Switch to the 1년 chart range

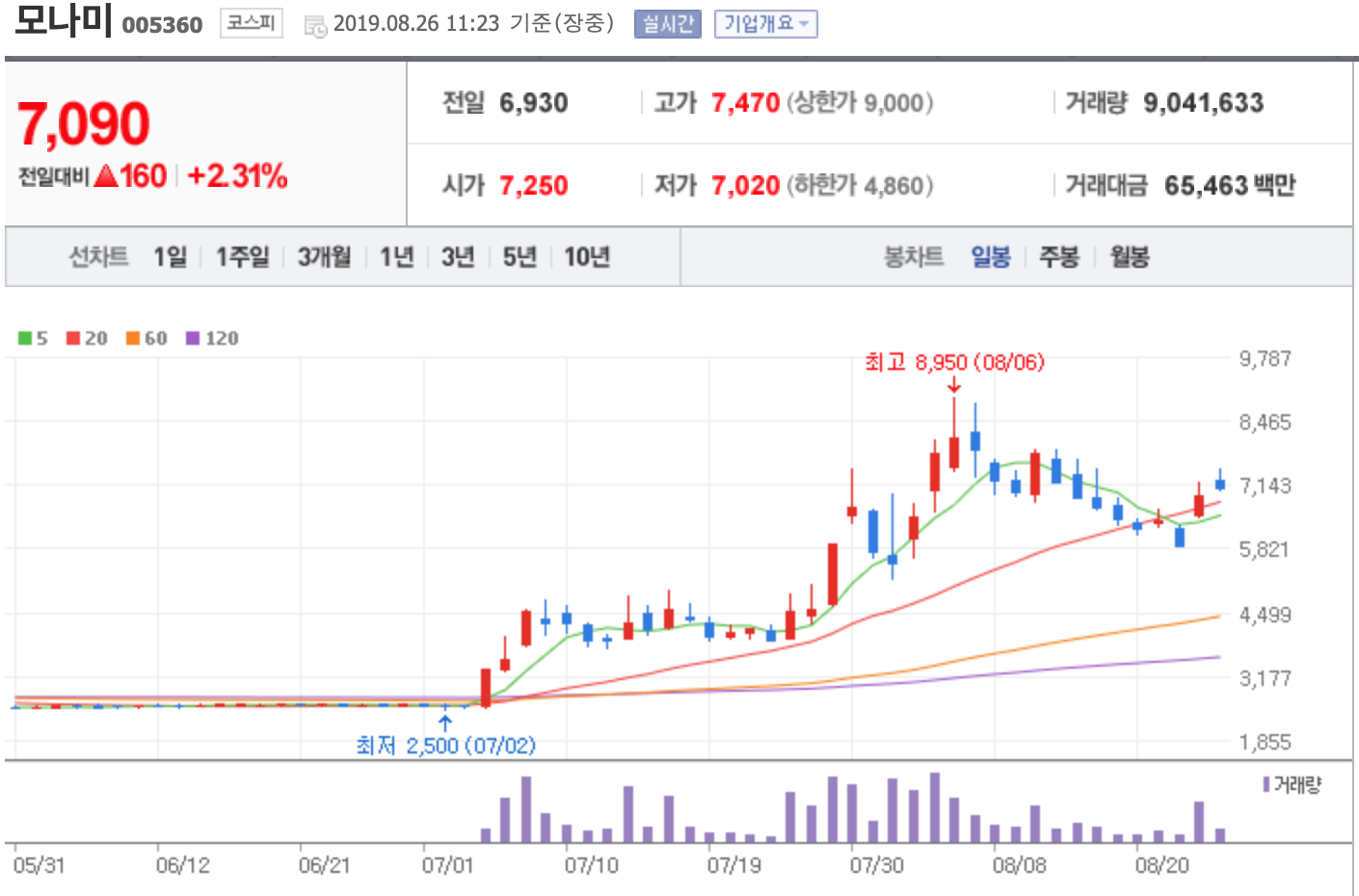[x=396, y=257]
